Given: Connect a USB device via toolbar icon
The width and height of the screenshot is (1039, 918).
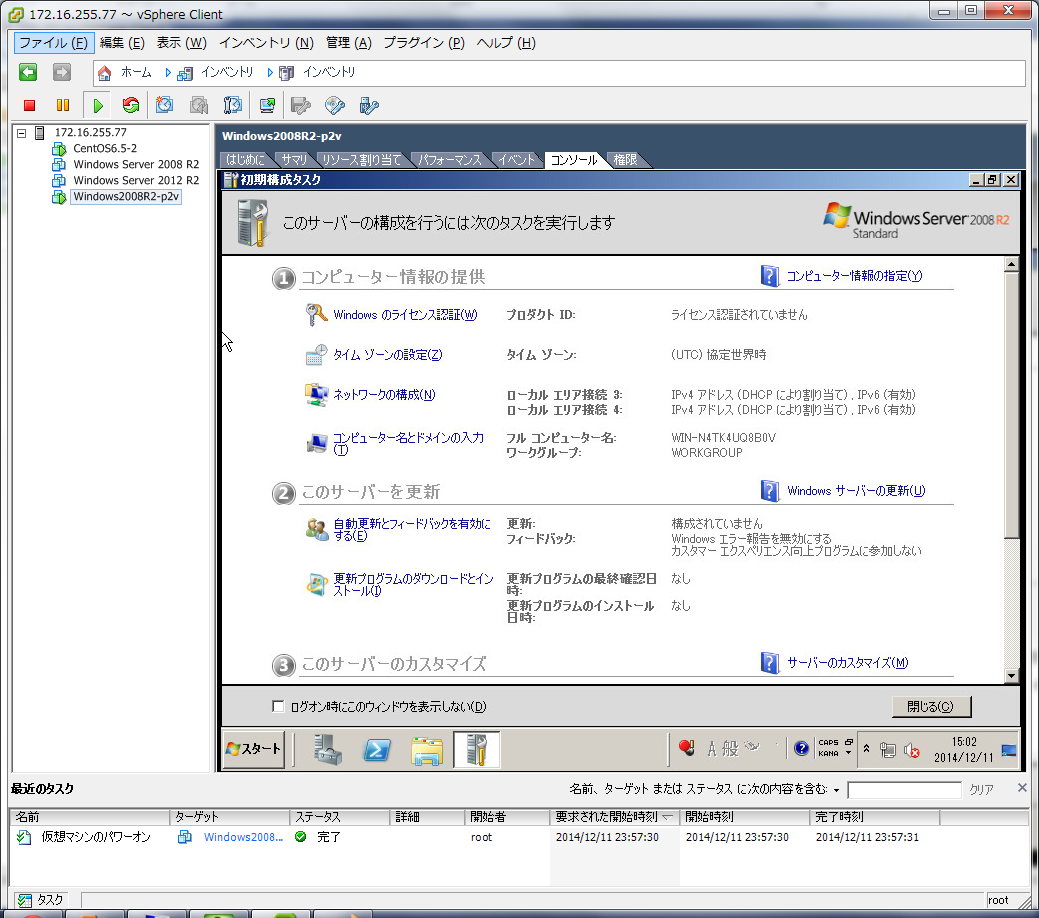Looking at the screenshot, I should coord(368,105).
